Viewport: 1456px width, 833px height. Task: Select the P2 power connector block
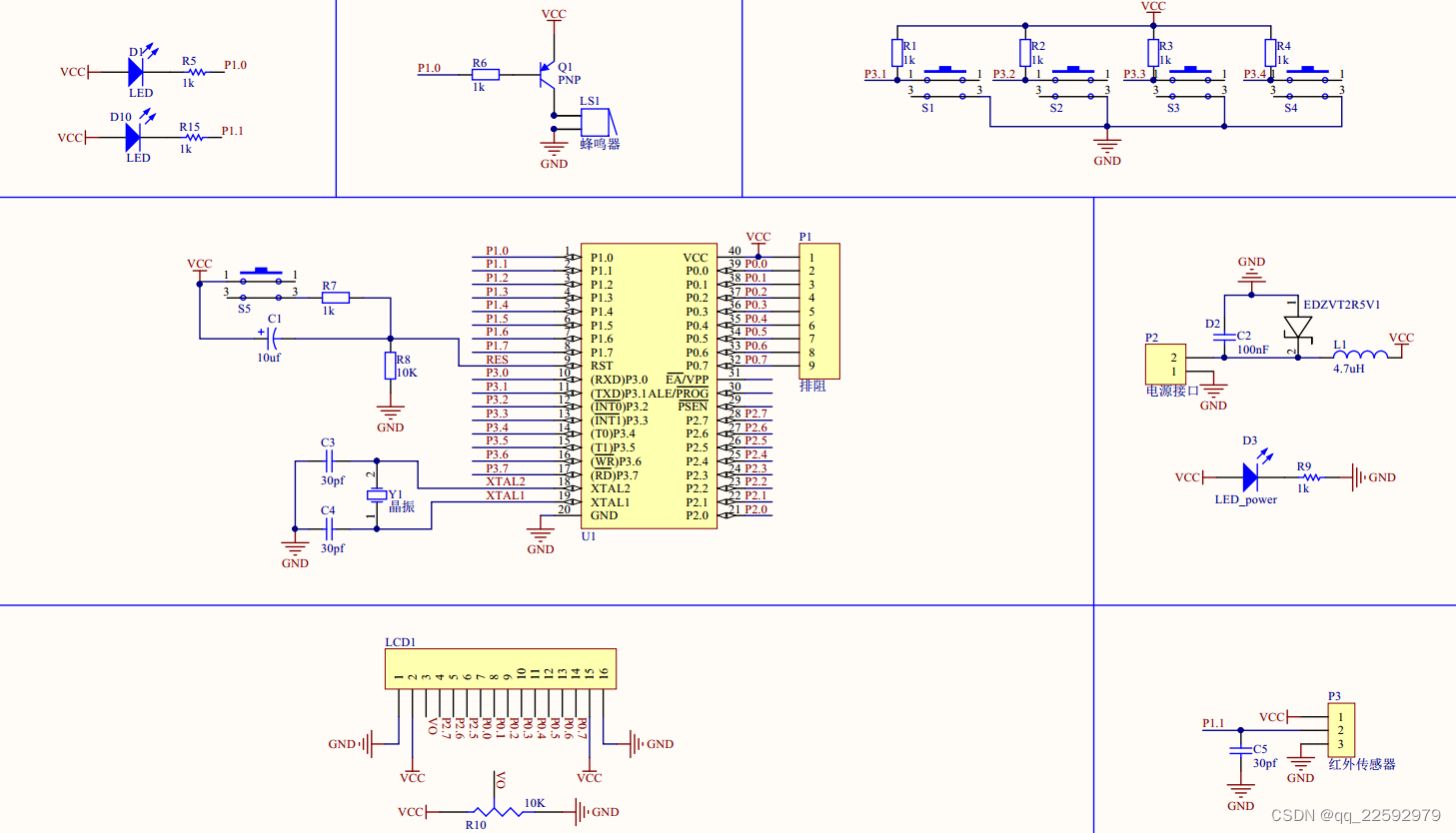(1165, 365)
